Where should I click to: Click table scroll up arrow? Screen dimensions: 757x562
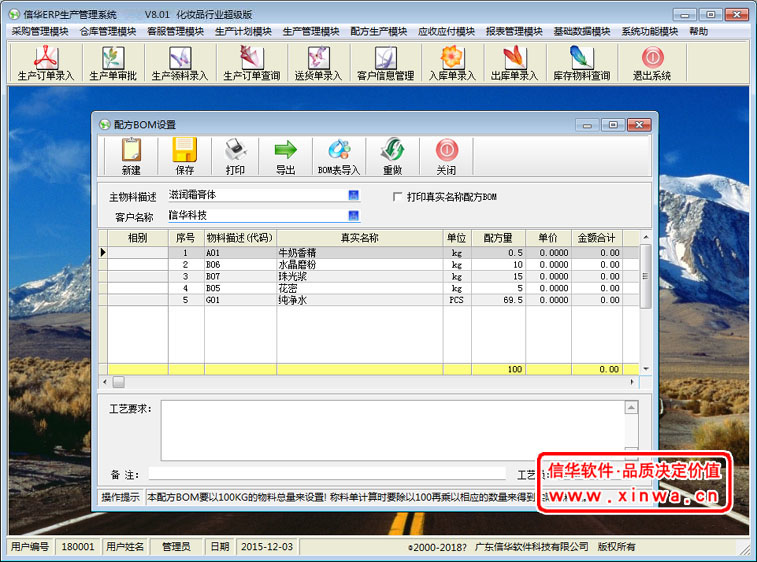coord(645,237)
